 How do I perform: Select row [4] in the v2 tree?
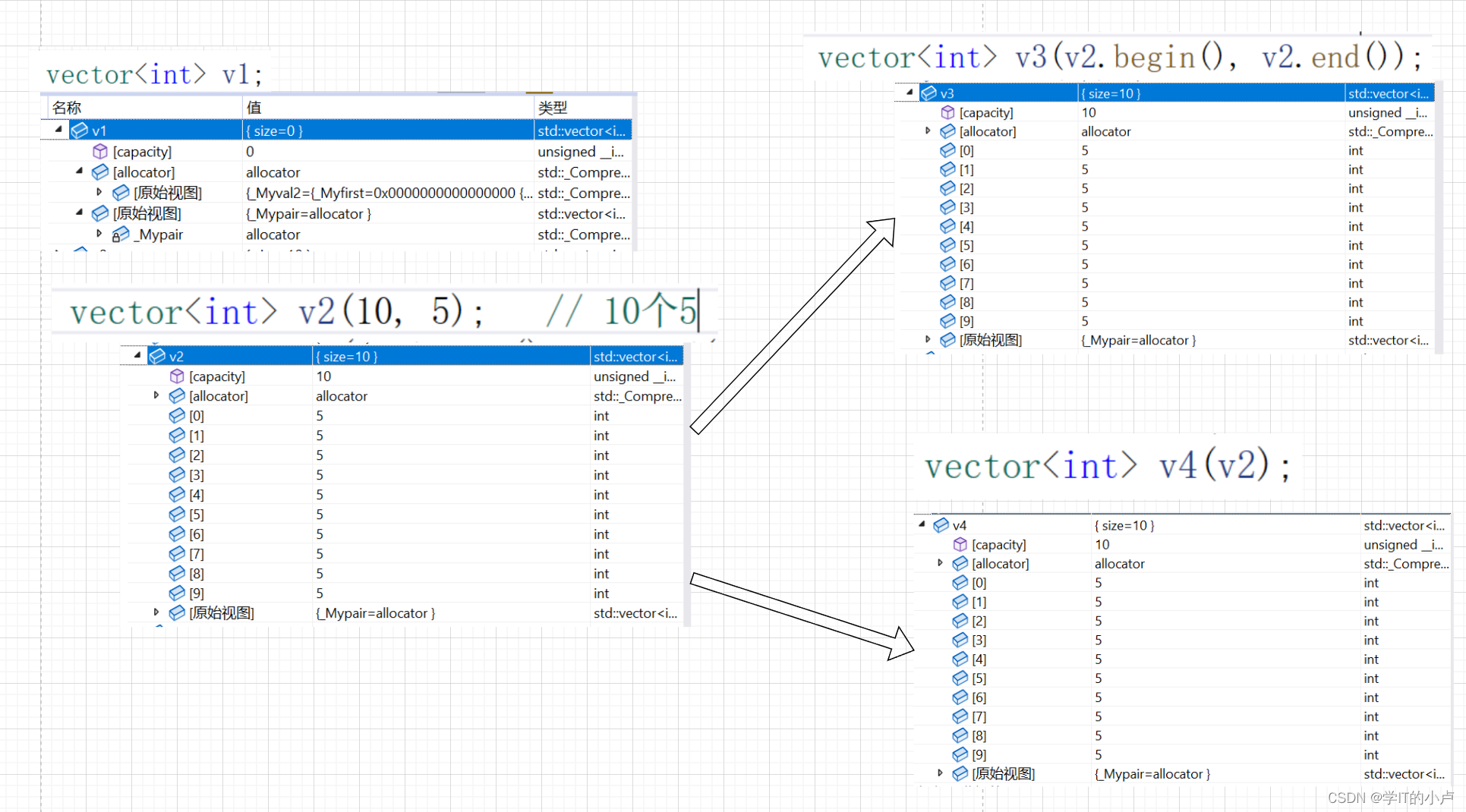coord(405,494)
